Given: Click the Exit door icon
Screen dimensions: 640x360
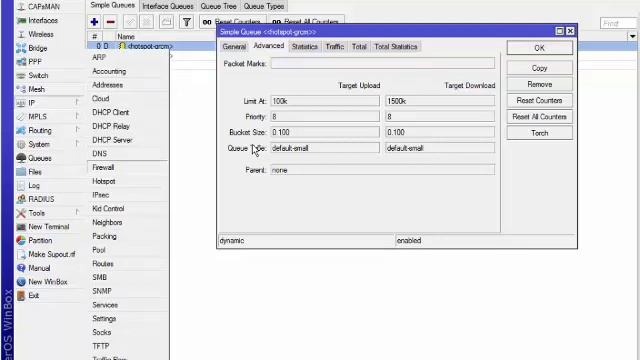Looking at the screenshot, I should (x=21, y=296).
